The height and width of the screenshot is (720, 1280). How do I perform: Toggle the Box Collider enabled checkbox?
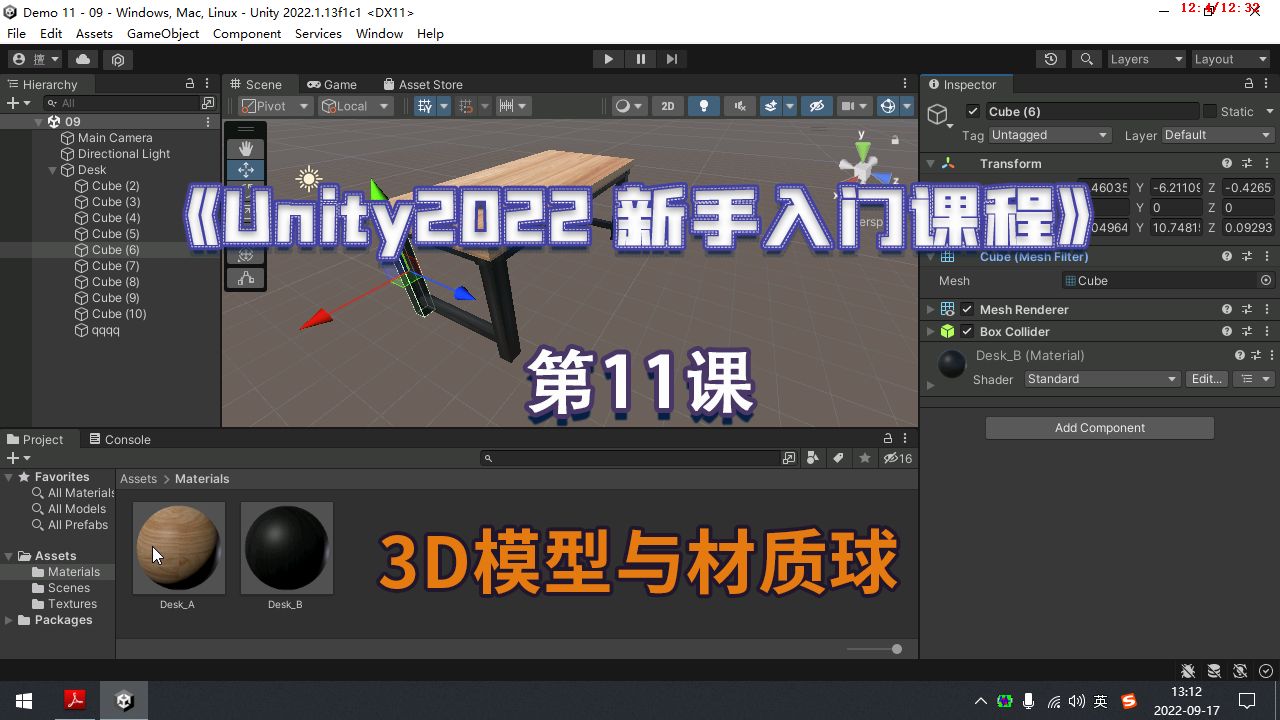(x=967, y=331)
